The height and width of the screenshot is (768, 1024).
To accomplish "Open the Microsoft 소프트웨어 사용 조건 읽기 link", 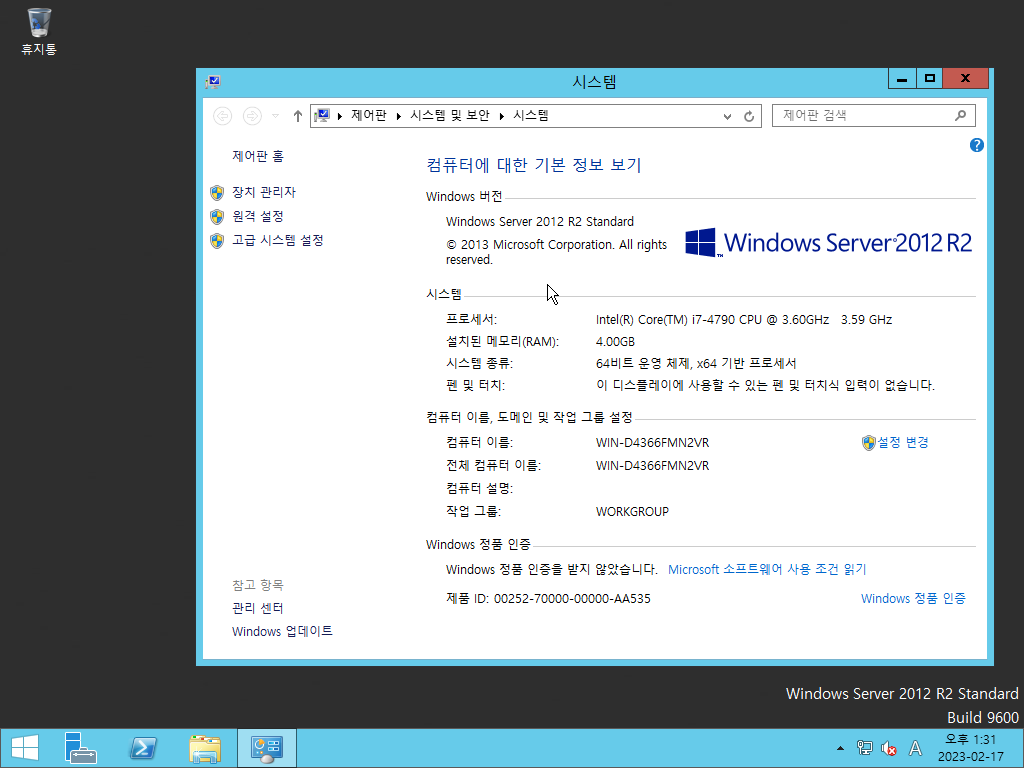I will click(x=767, y=569).
